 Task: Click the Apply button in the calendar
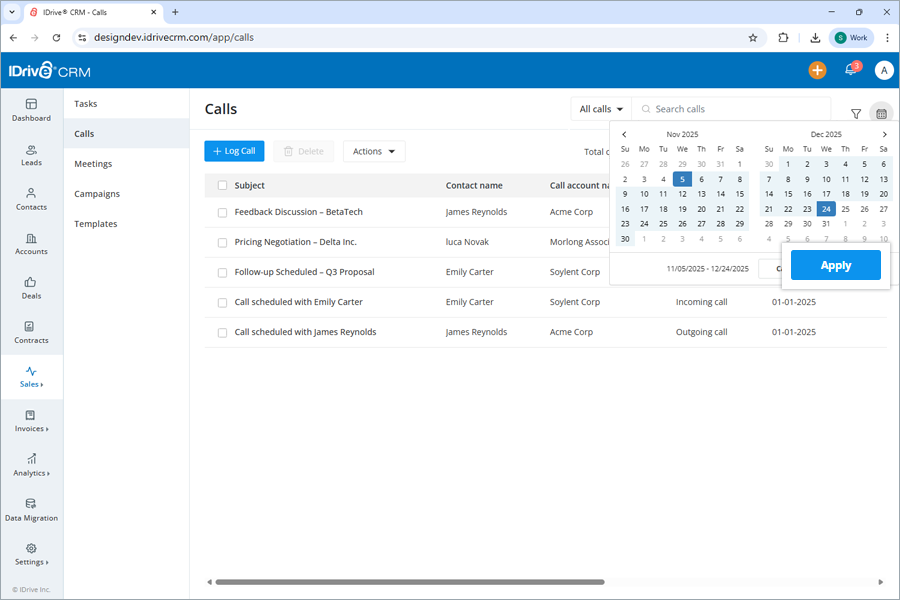click(x=835, y=264)
